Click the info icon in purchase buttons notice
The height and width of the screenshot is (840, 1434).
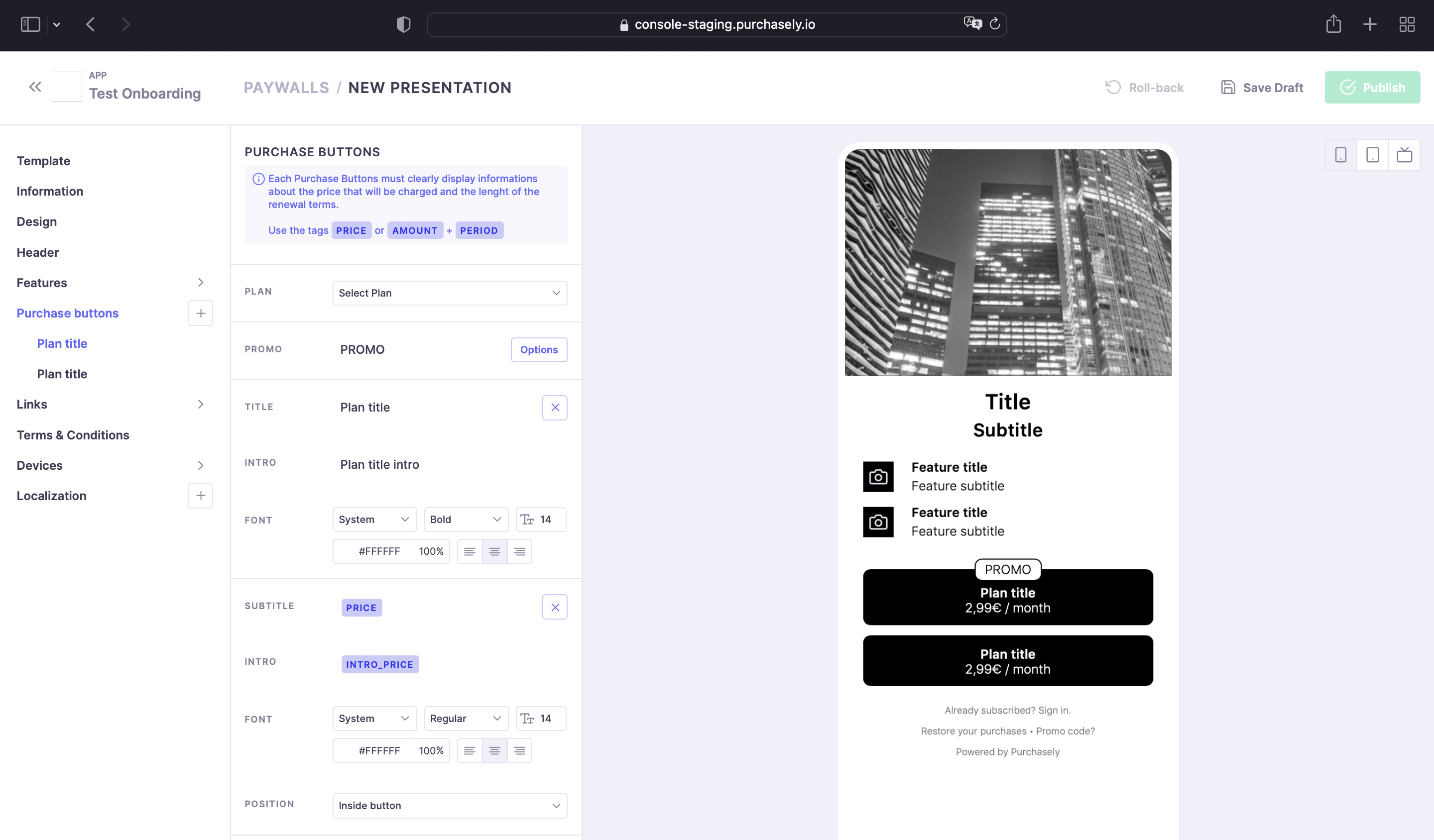[x=258, y=179]
